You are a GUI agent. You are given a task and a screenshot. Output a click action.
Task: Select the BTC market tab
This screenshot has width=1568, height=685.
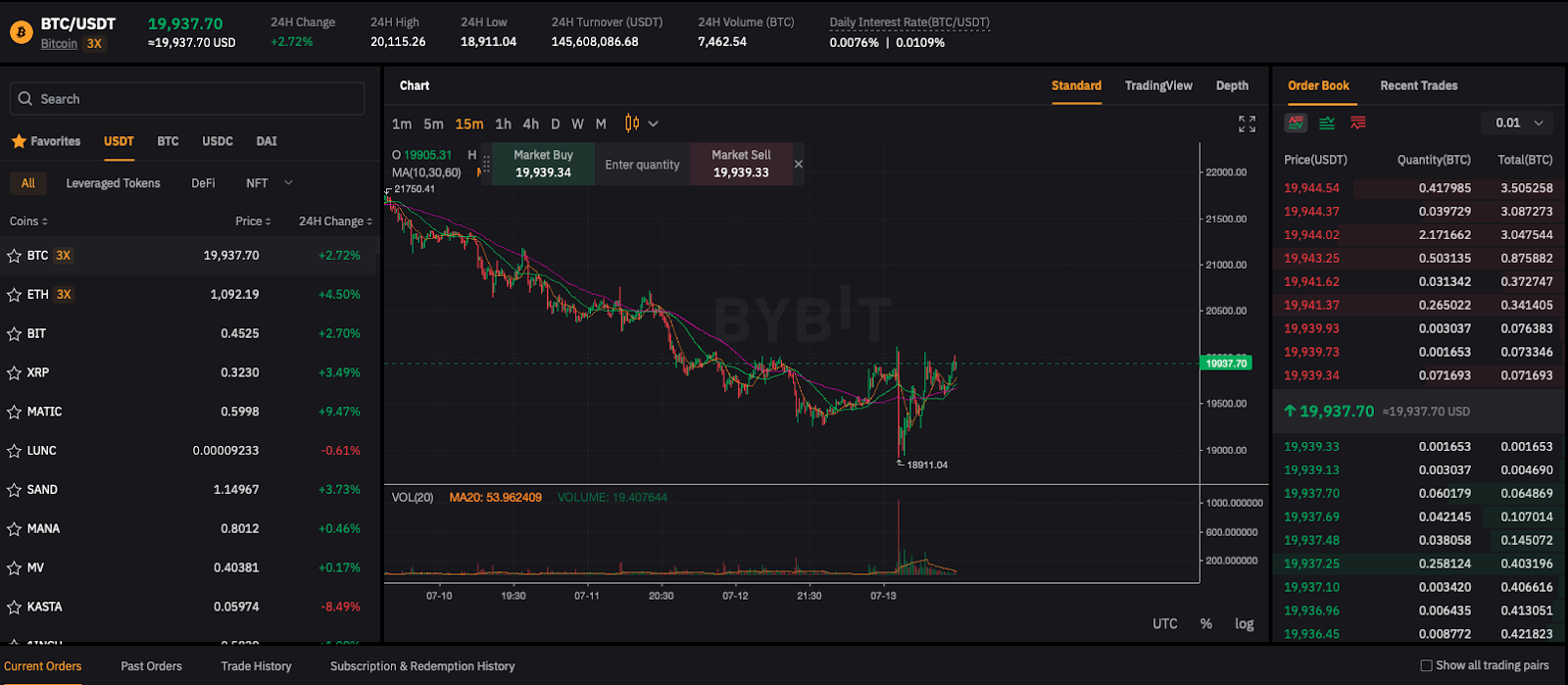tap(168, 141)
